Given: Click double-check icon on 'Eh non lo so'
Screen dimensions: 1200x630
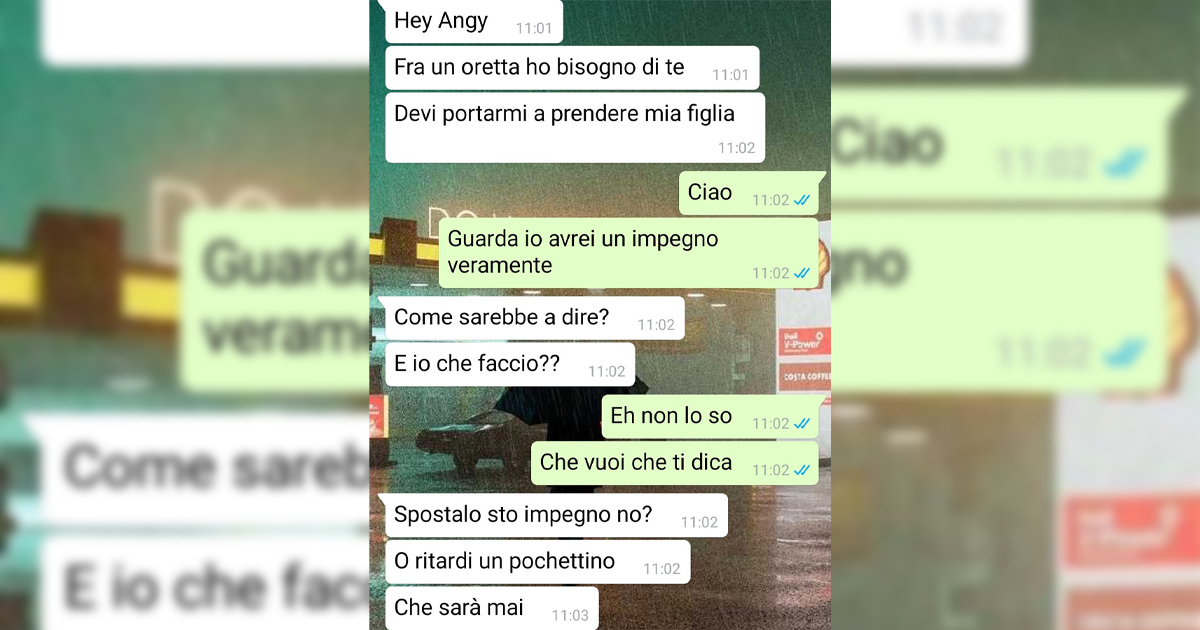Looking at the screenshot, I should coord(802,424).
